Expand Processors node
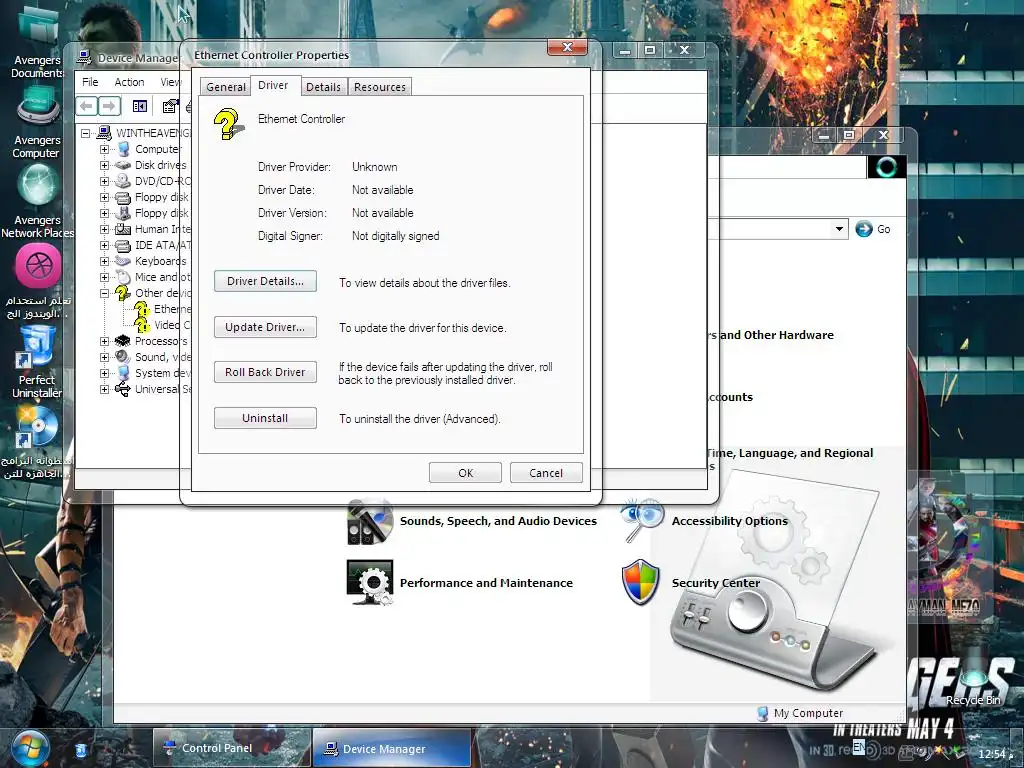The width and height of the screenshot is (1024, 768). [104, 341]
